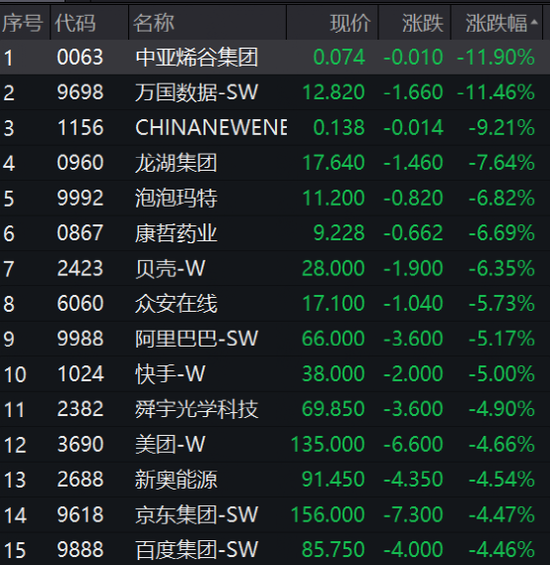Image resolution: width=550 pixels, height=565 pixels.
Task: Click the 快手-W row
Action: pyautogui.click(x=275, y=374)
